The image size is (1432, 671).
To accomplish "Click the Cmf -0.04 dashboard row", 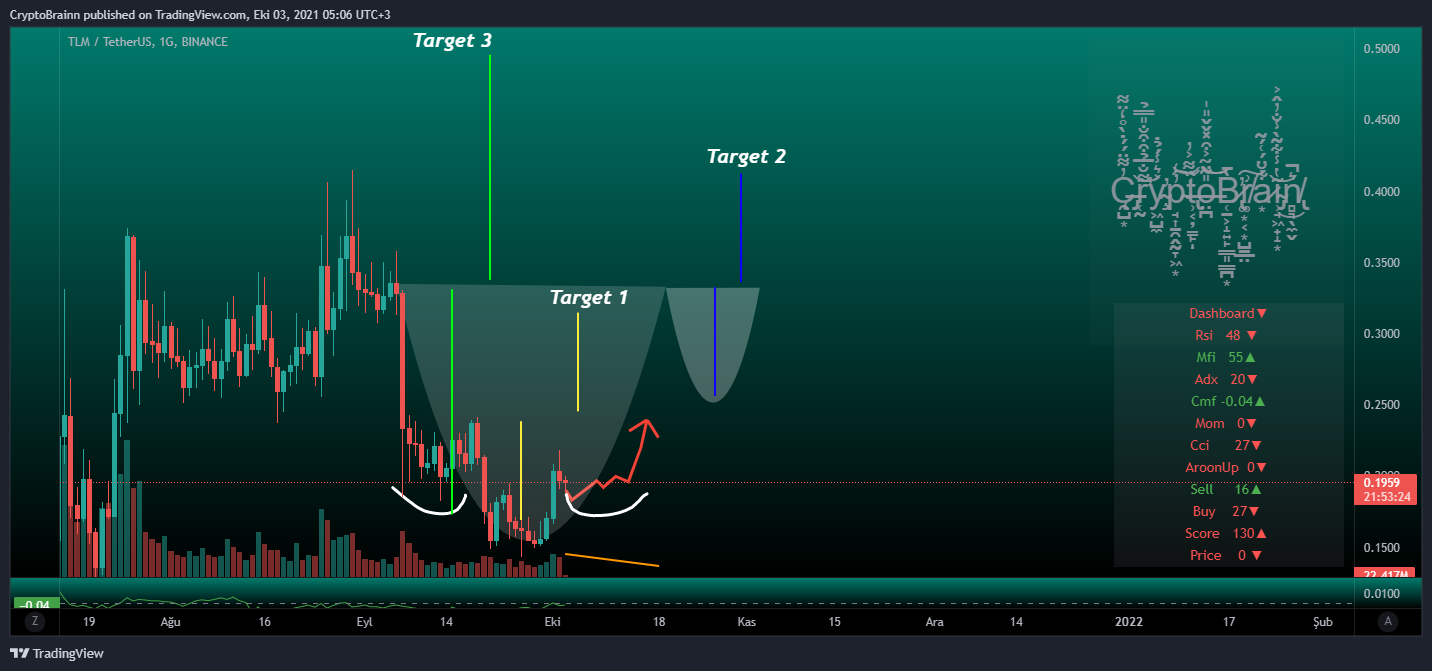I will (x=1228, y=401).
